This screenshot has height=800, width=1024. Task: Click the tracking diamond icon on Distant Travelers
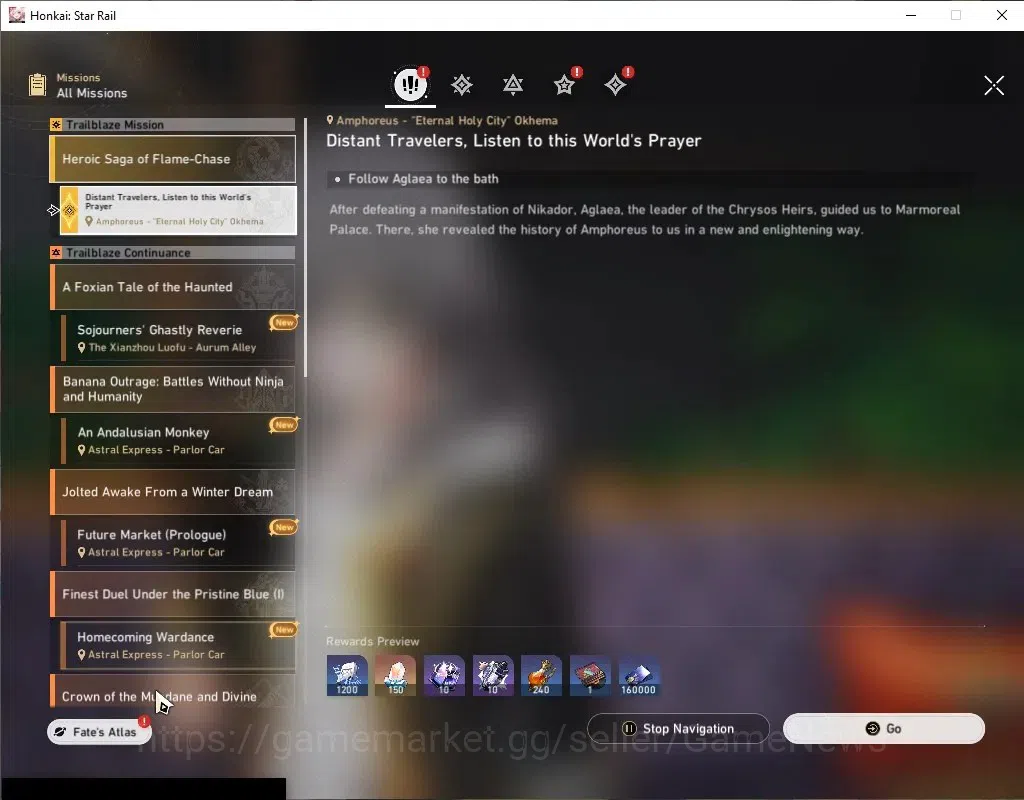tap(69, 210)
